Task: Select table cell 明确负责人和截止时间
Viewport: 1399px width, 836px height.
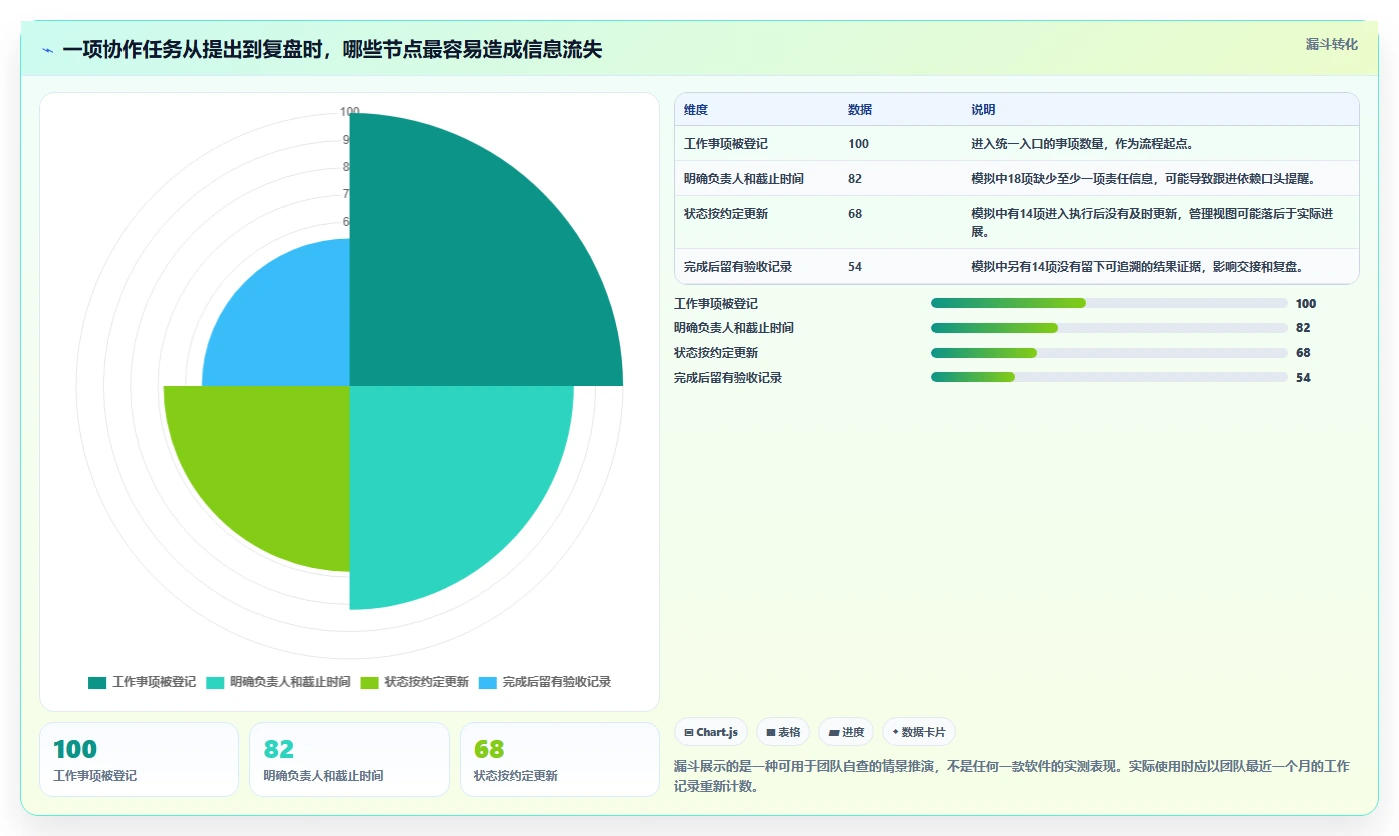Action: pyautogui.click(x=744, y=179)
